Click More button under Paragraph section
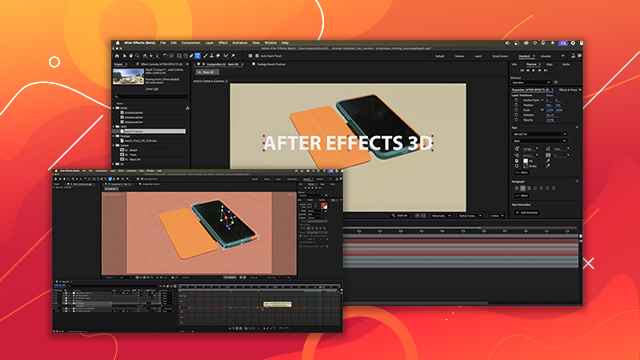This screenshot has height=360, width=640. pyautogui.click(x=522, y=196)
